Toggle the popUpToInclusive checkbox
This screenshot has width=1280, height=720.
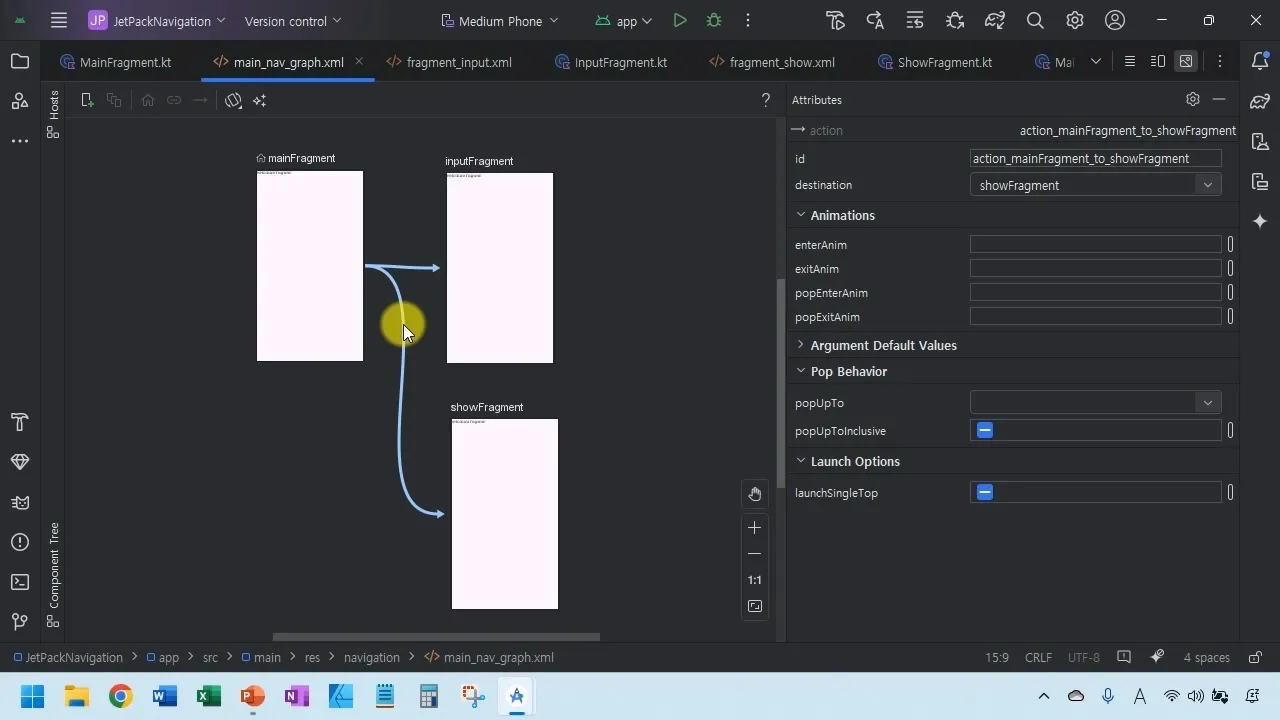[x=985, y=431]
